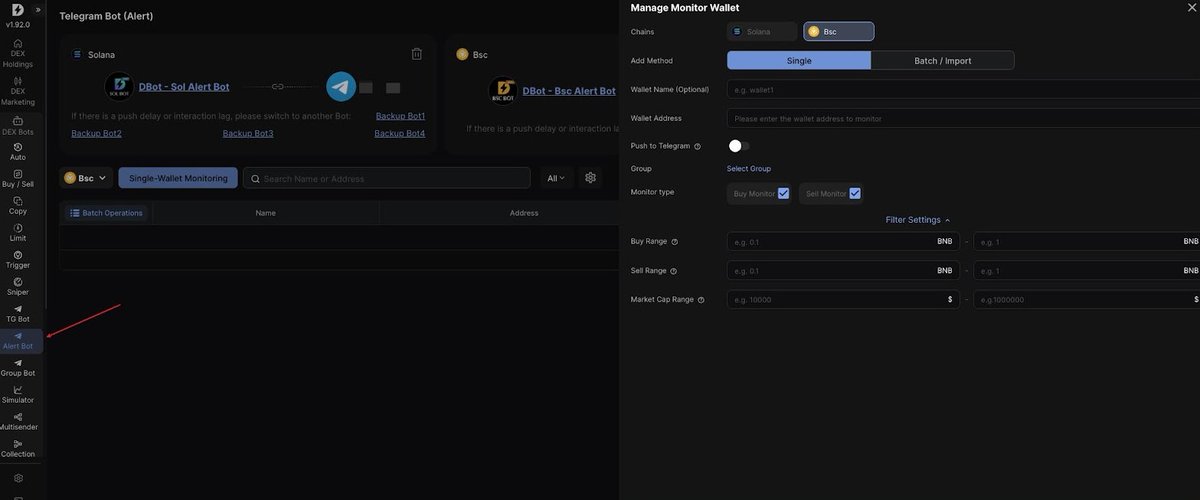Image resolution: width=1200 pixels, height=500 pixels.
Task: Open Backup Bot1 link
Action: (400, 116)
